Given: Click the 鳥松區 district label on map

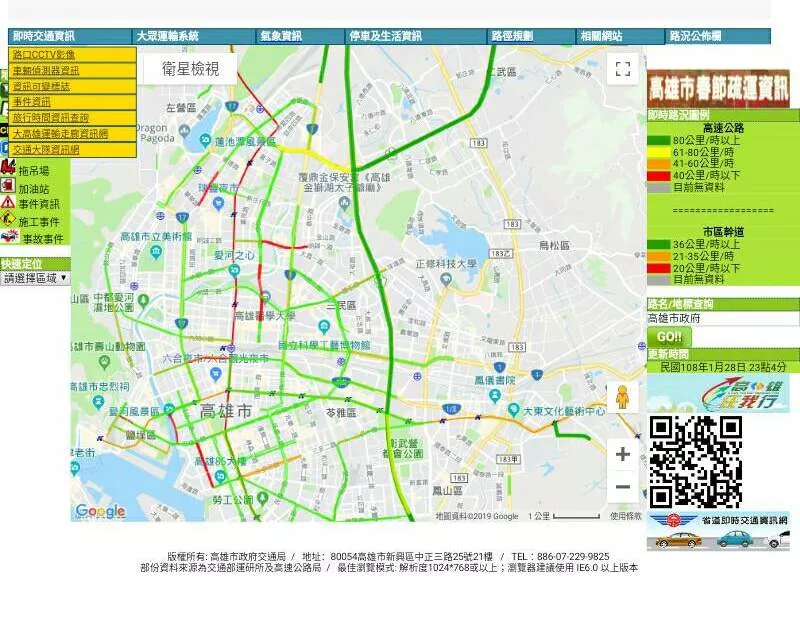Looking at the screenshot, I should [x=555, y=245].
